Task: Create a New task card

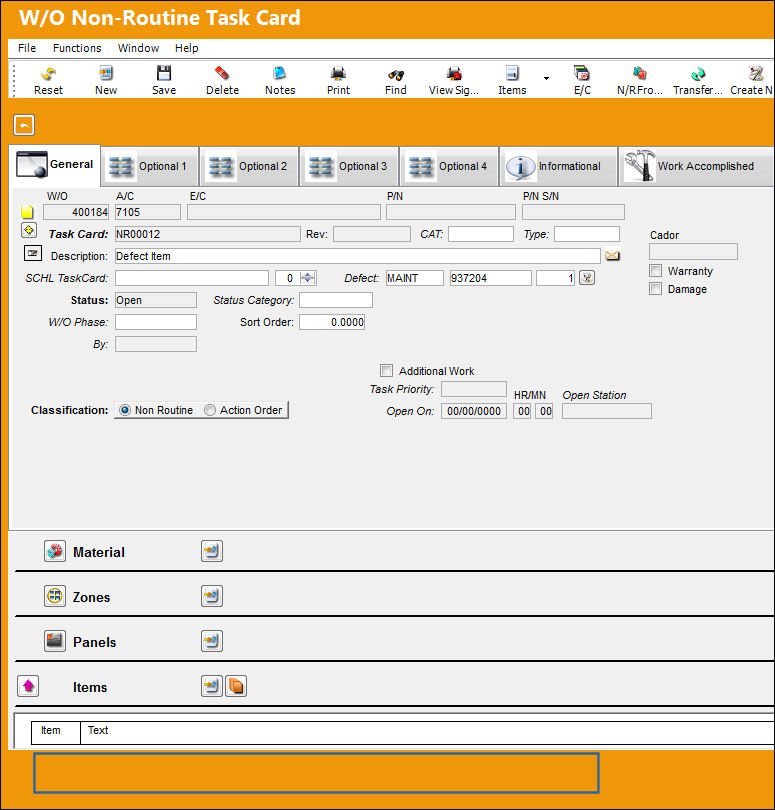Action: click(106, 80)
